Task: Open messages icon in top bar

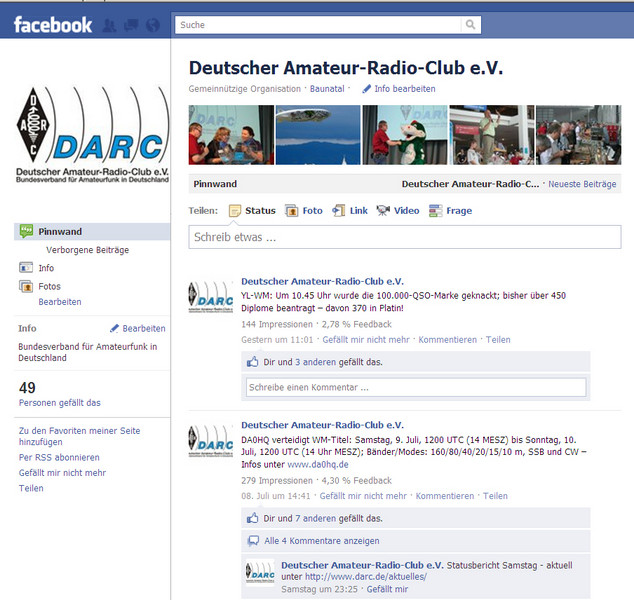Action: (x=131, y=25)
